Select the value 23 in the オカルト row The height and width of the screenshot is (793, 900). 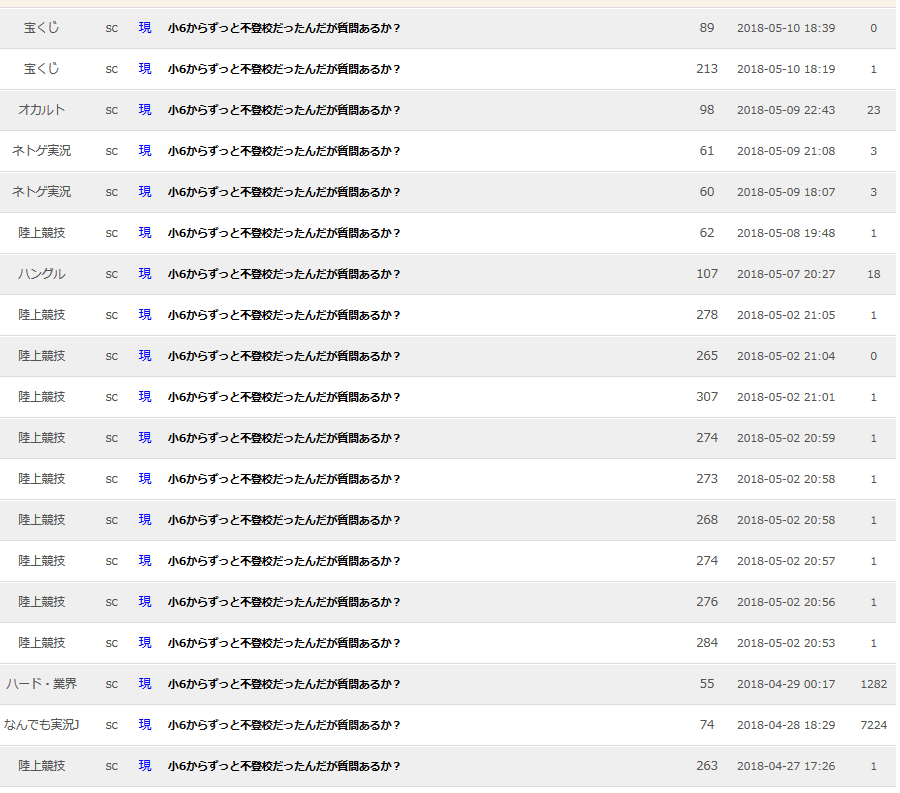tap(874, 110)
